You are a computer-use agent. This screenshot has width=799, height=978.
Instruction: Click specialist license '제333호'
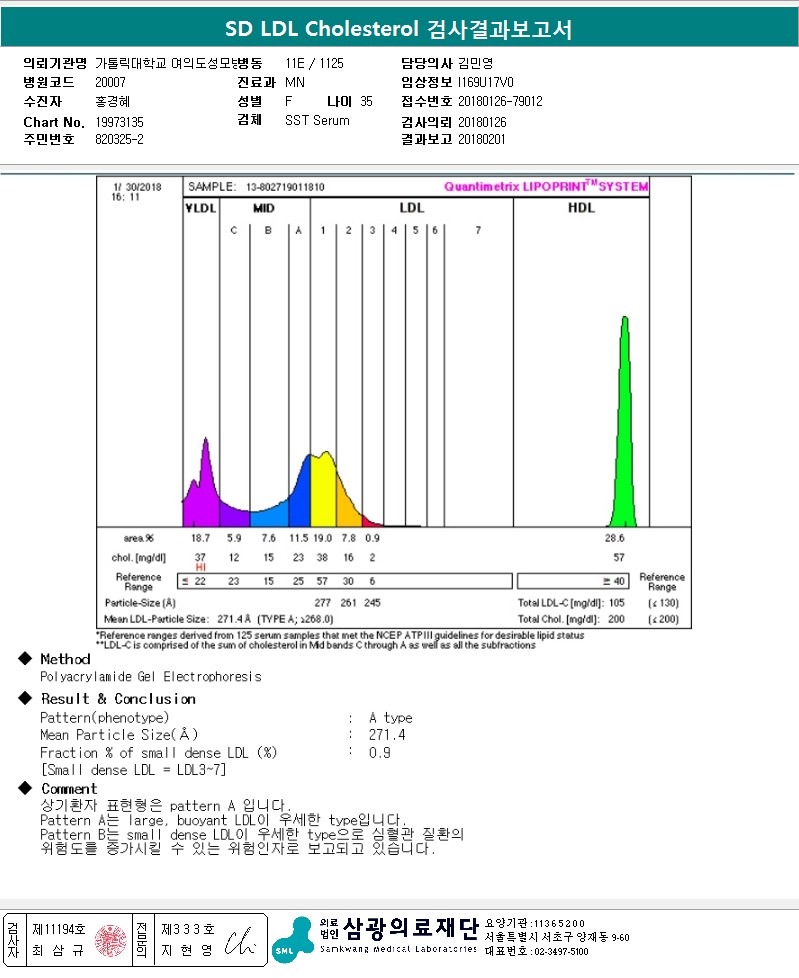point(188,929)
